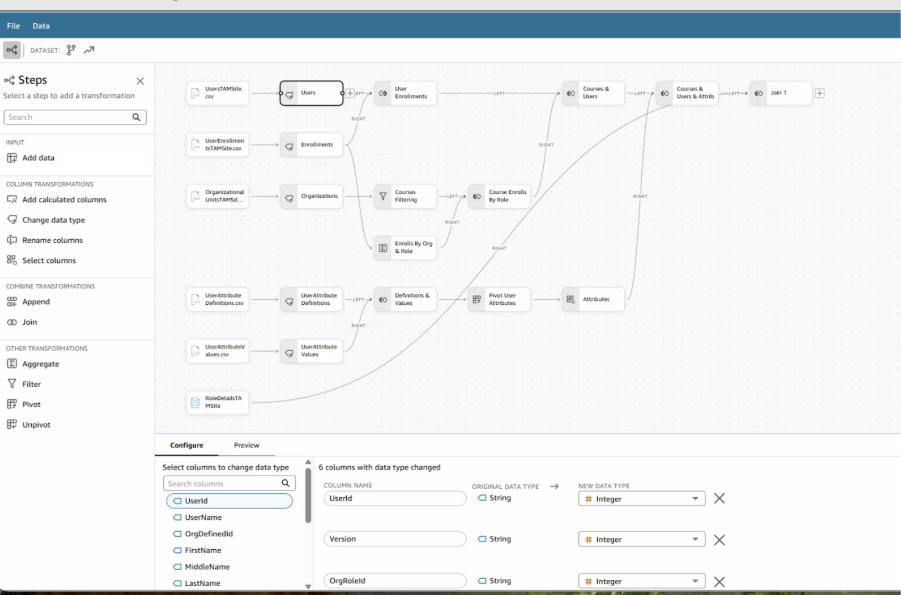Select the UserAttributeValues.csv input node
The height and width of the screenshot is (595, 901).
pyautogui.click(x=218, y=351)
